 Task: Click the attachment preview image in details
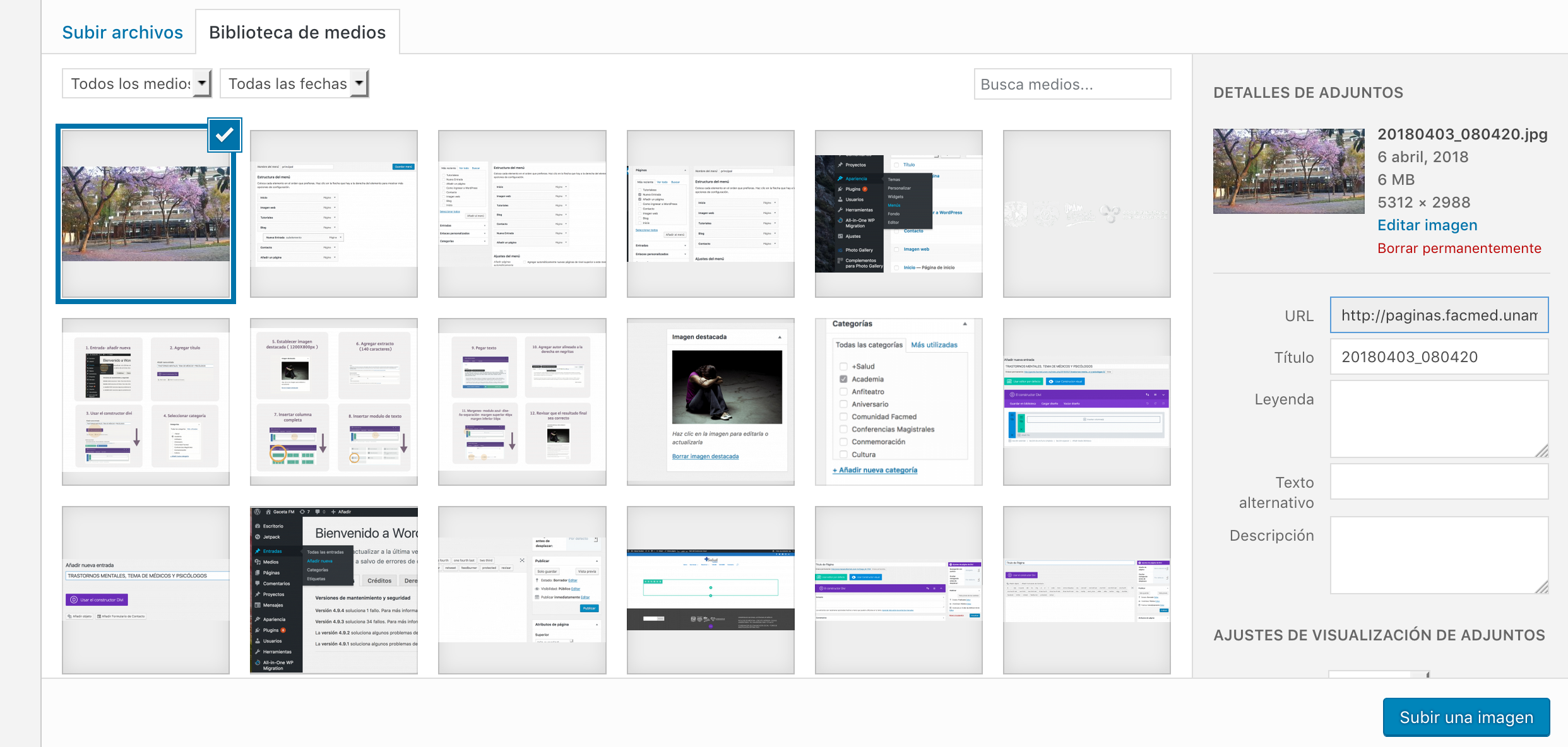click(1288, 171)
